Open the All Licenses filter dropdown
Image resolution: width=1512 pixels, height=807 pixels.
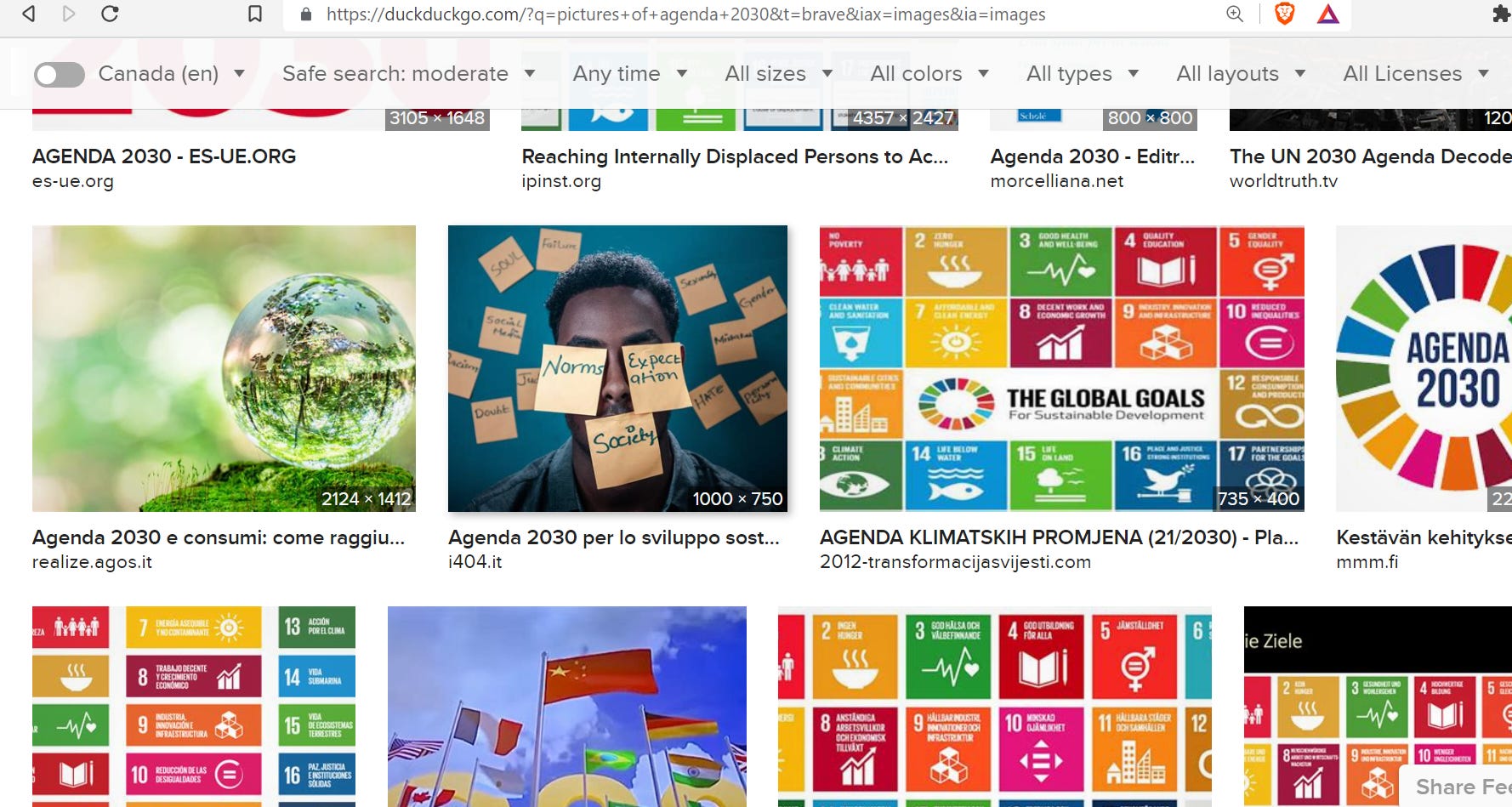click(x=1416, y=74)
